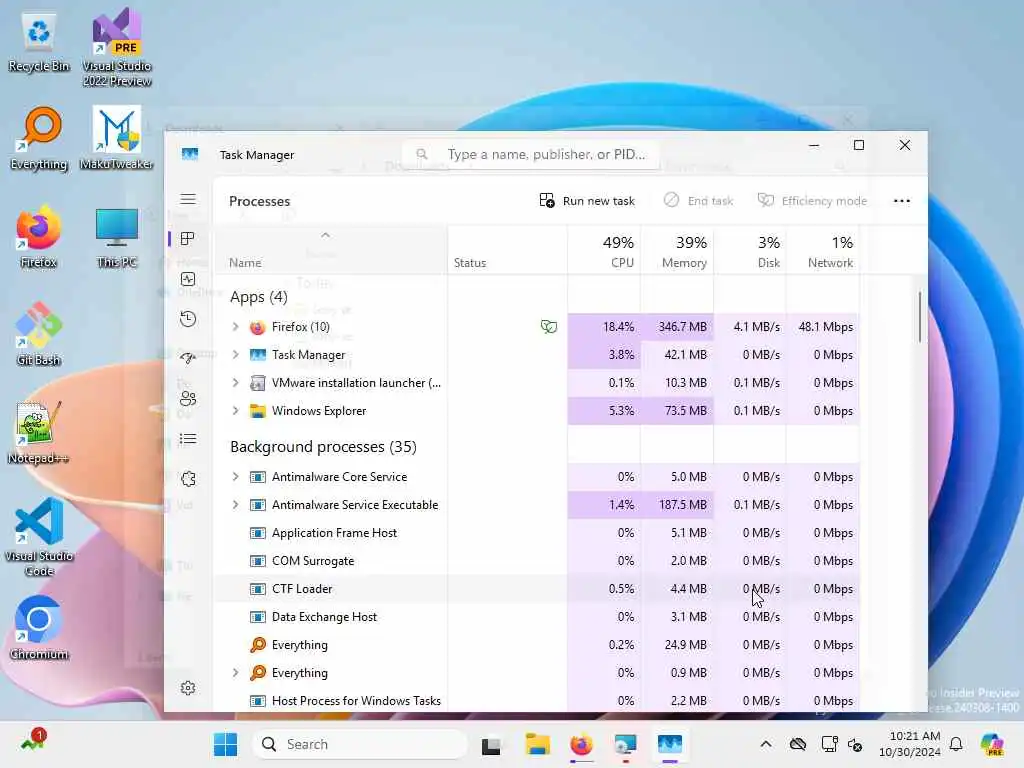Sort by CPU usage column
Viewport: 1024px width, 768px height.
[x=604, y=251]
